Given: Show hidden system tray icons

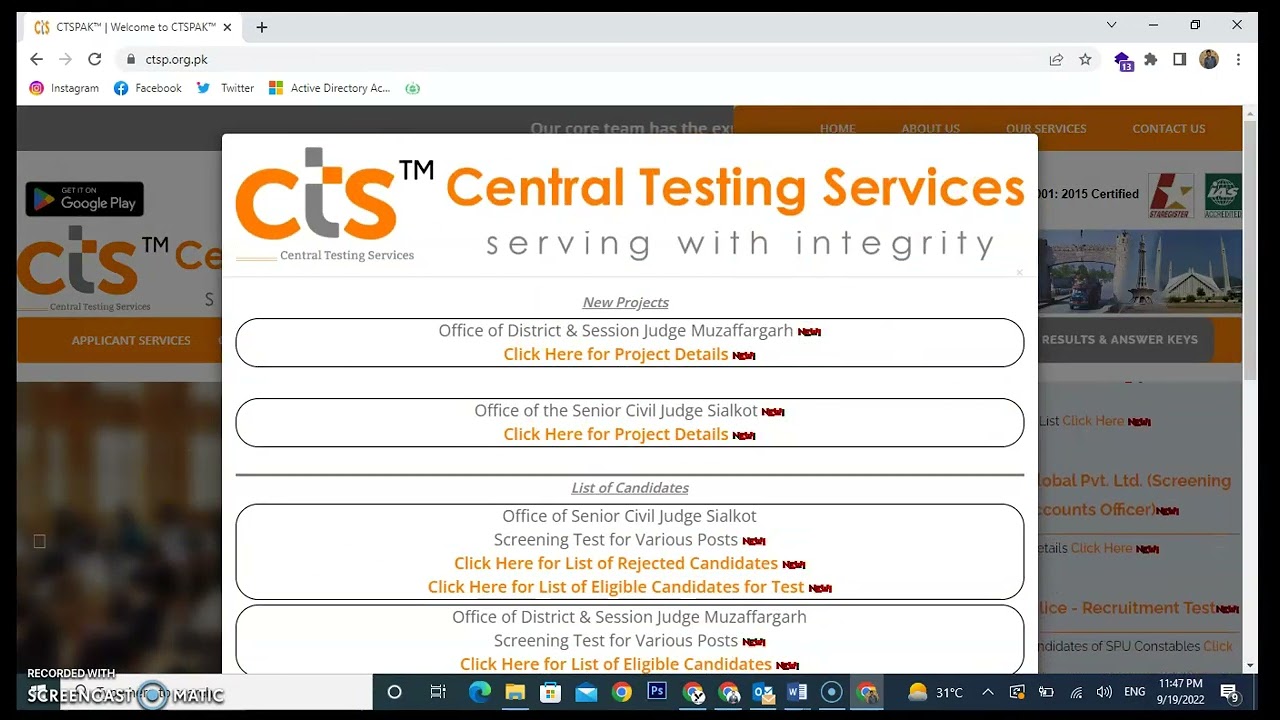Looking at the screenshot, I should click(x=988, y=692).
